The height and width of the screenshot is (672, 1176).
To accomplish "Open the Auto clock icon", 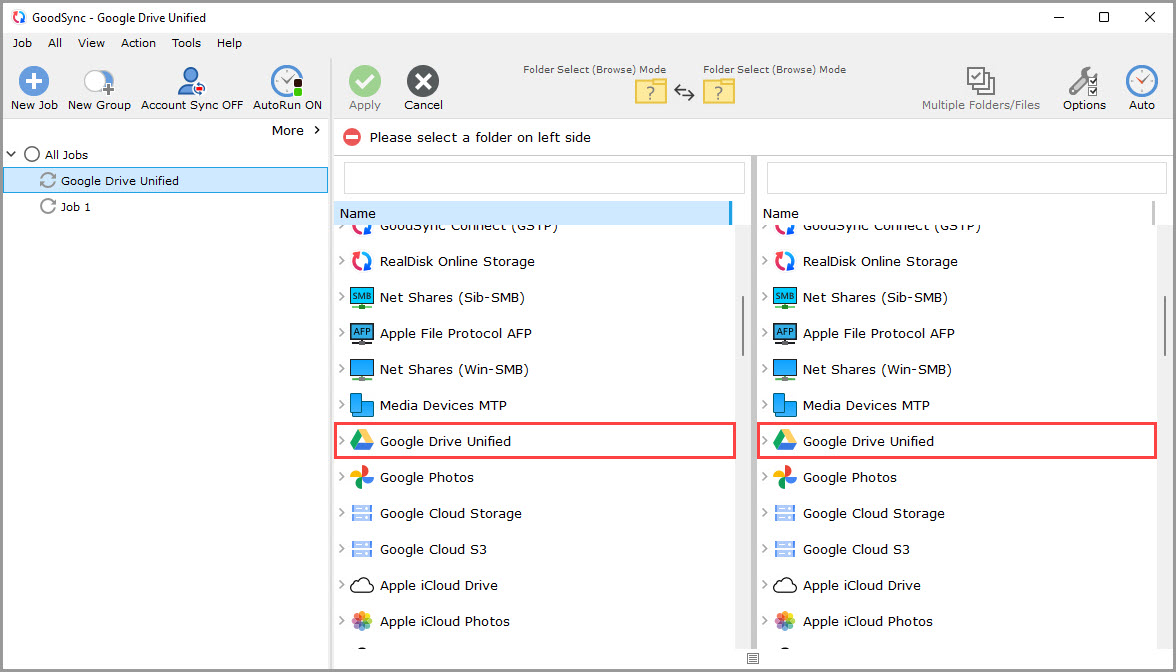I will pos(1142,81).
